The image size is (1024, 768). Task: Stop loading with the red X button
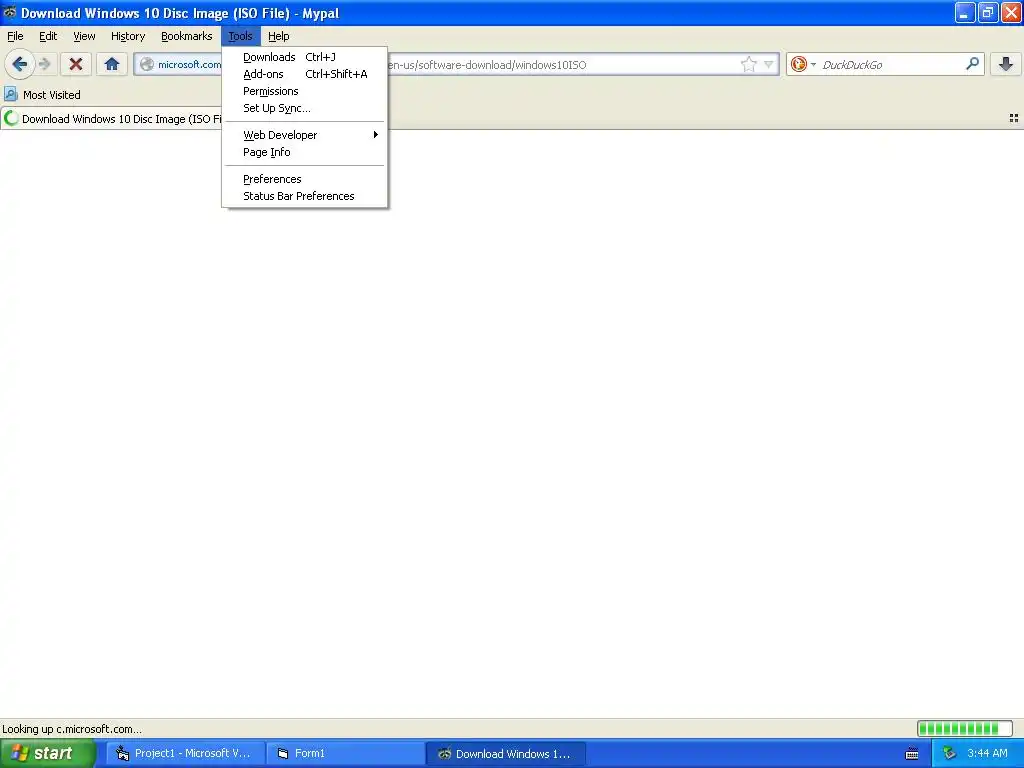click(x=76, y=64)
